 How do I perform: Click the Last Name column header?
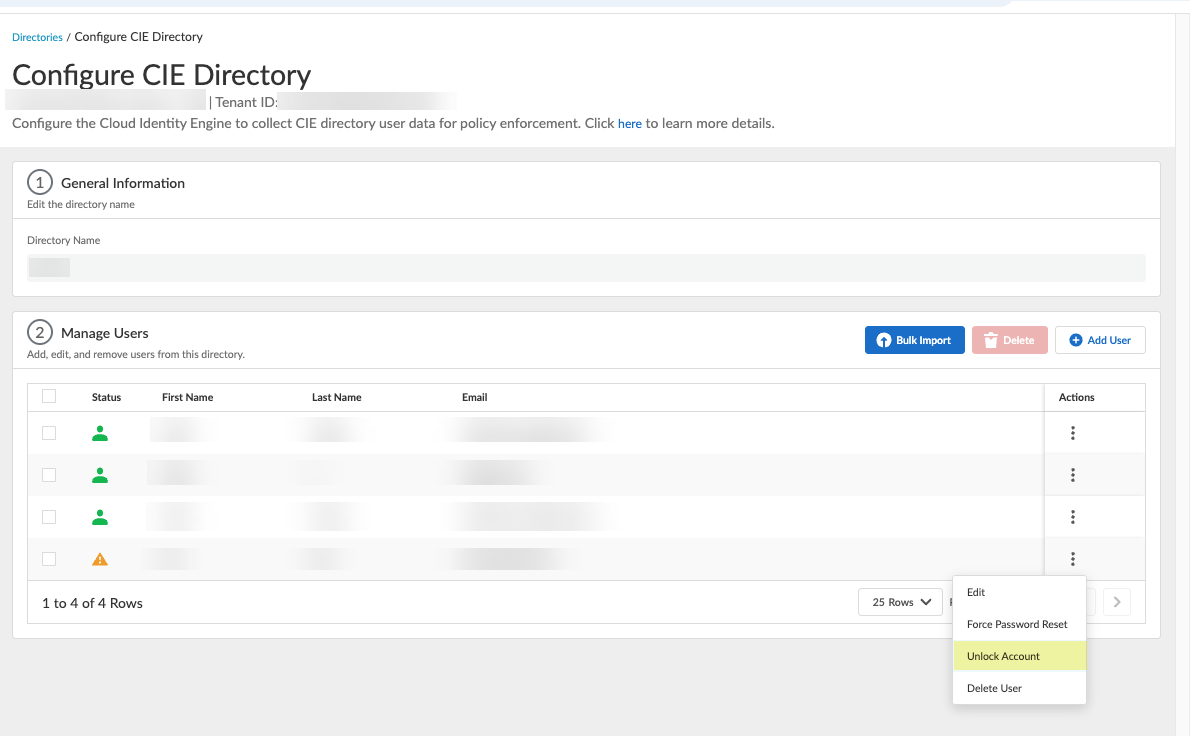click(x=336, y=398)
